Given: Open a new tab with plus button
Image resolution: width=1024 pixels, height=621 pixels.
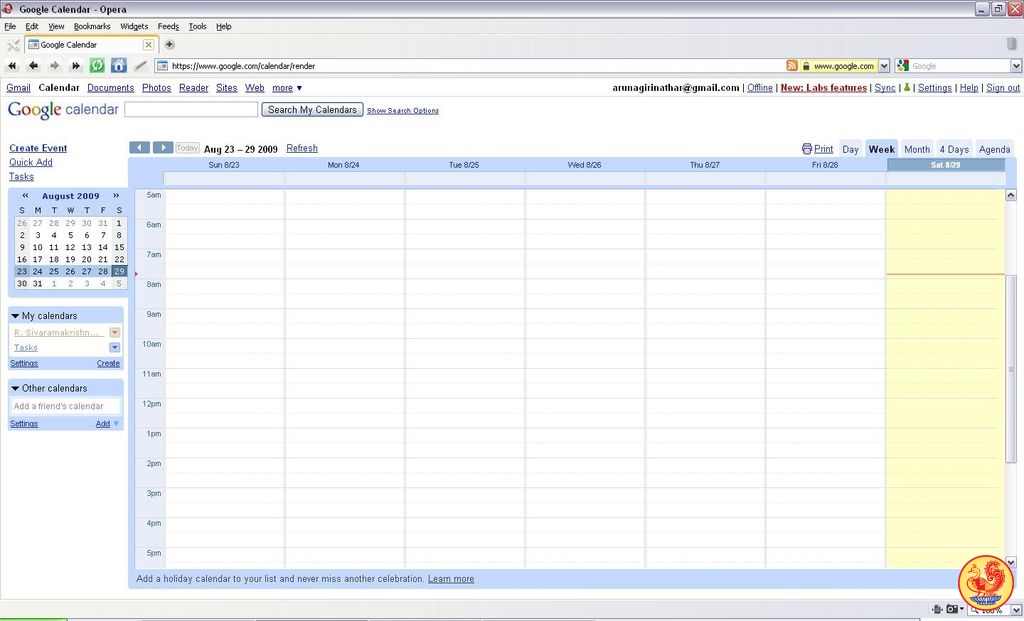Looking at the screenshot, I should coord(169,44).
